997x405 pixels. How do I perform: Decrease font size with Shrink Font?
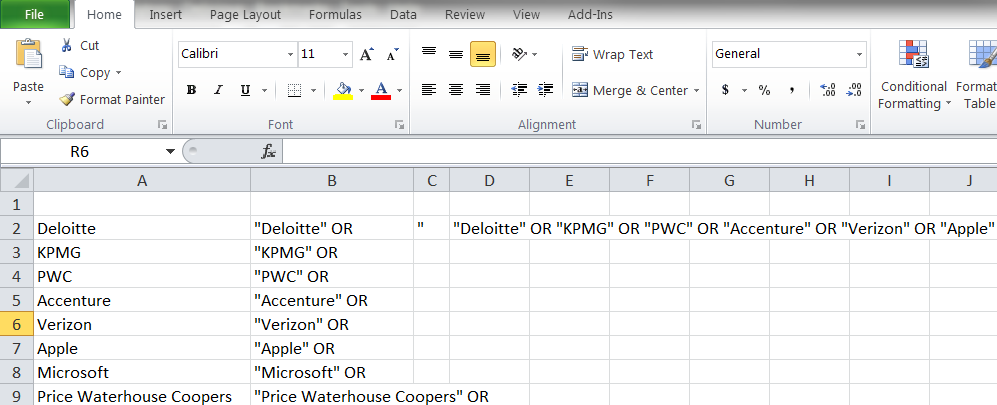point(393,55)
